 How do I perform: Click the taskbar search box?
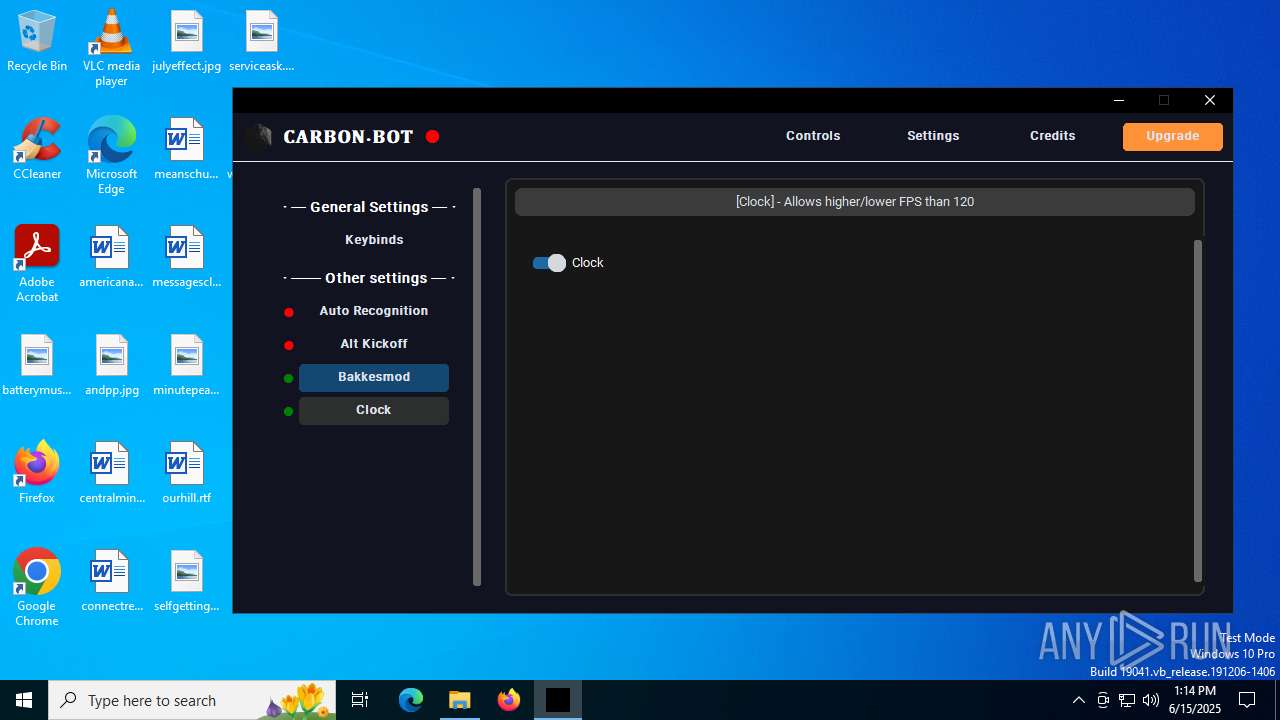[x=192, y=700]
